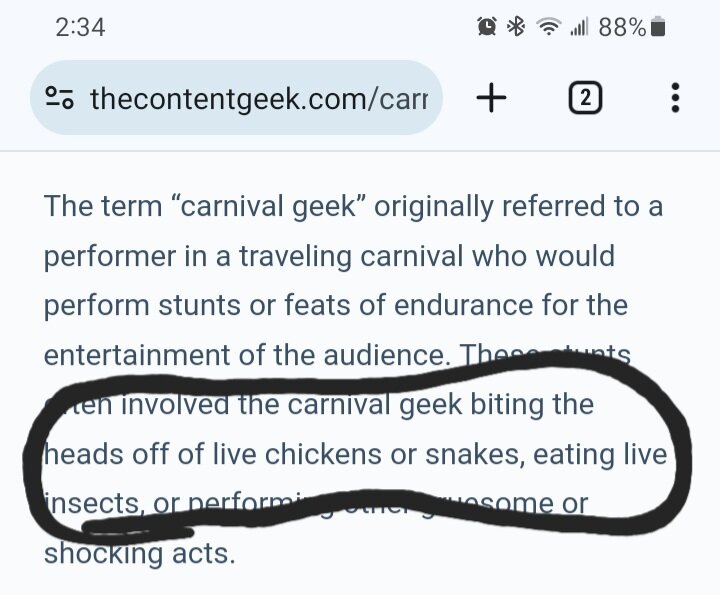Tap the quoted "carnival geek" phrase
This screenshot has width=720, height=595.
tap(268, 206)
